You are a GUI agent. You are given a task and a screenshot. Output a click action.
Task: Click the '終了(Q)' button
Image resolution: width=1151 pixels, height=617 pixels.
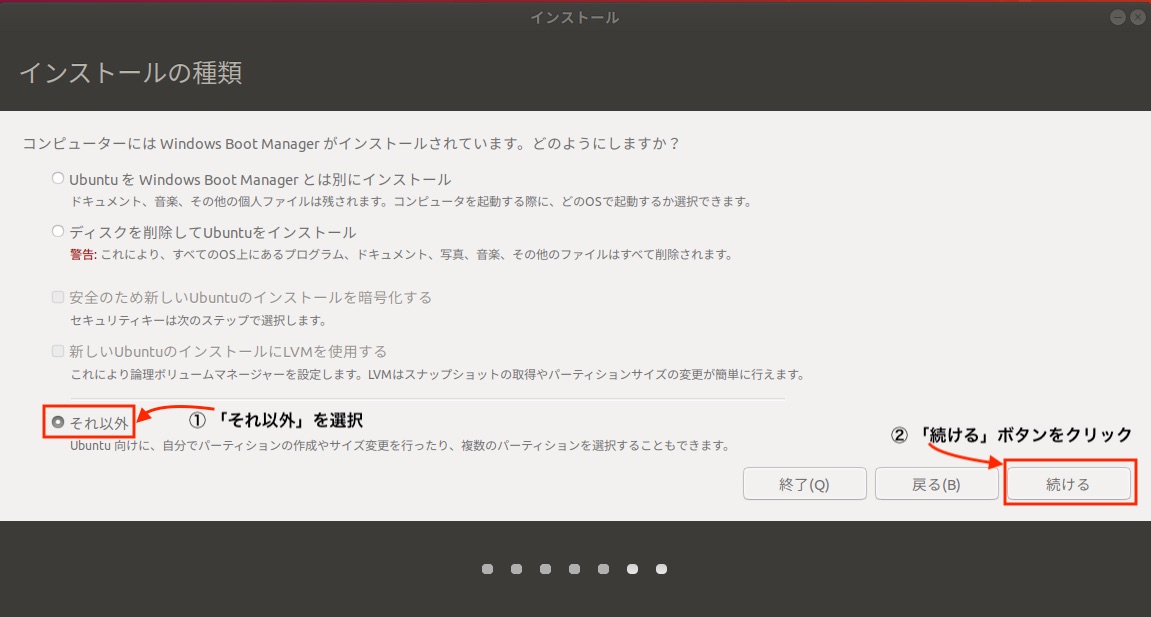[805, 484]
